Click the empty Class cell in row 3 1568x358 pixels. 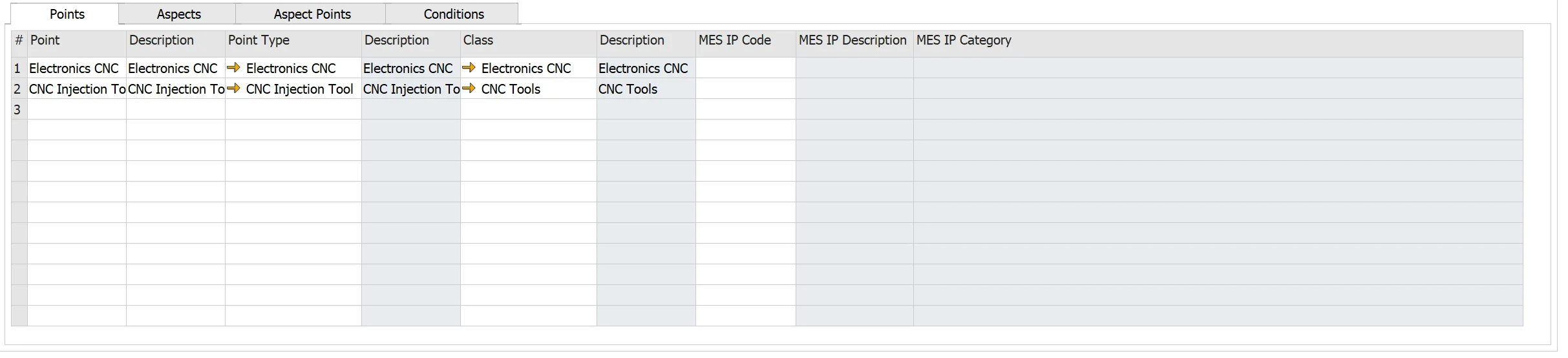point(528,110)
